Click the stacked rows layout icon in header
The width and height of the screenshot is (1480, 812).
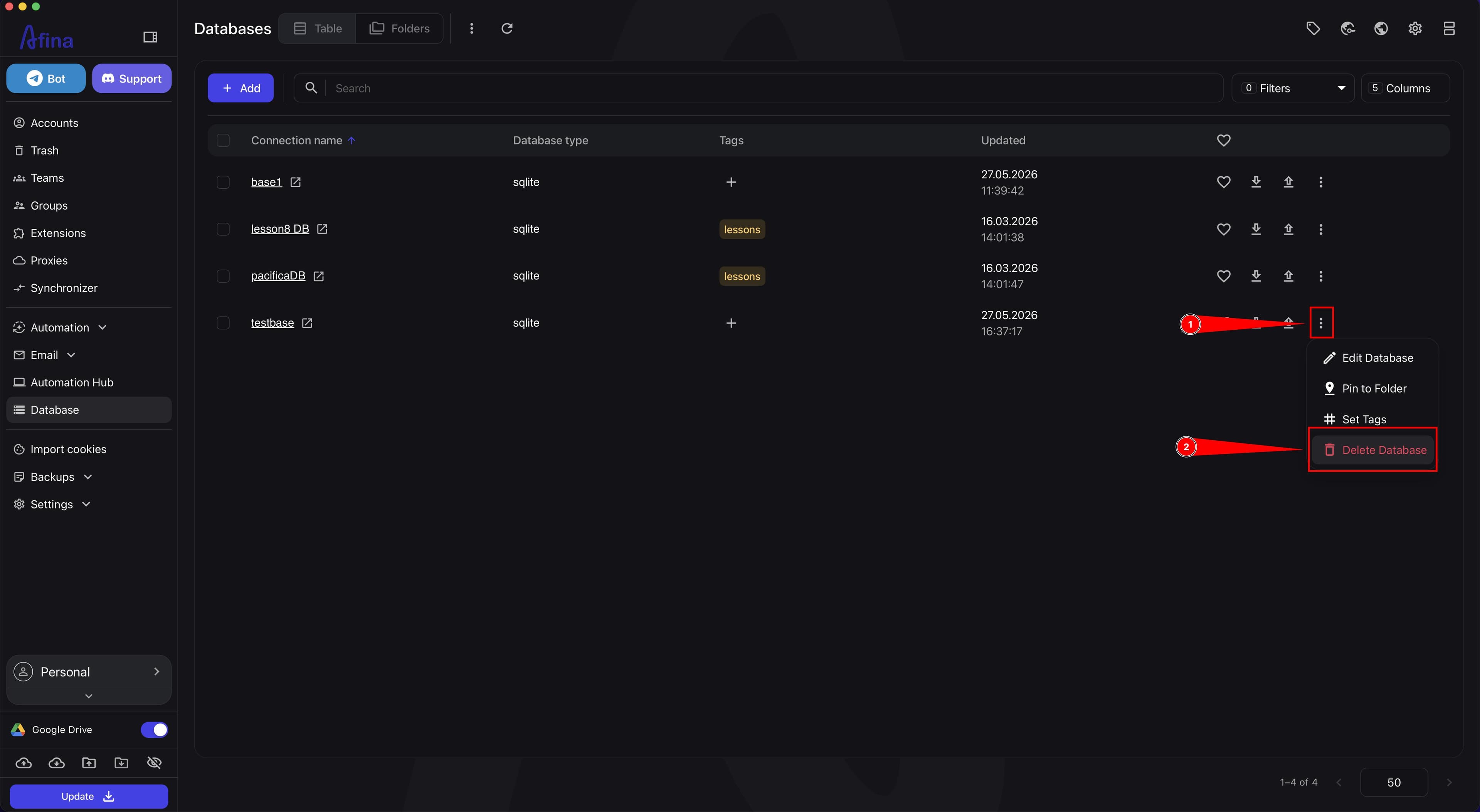[1449, 28]
